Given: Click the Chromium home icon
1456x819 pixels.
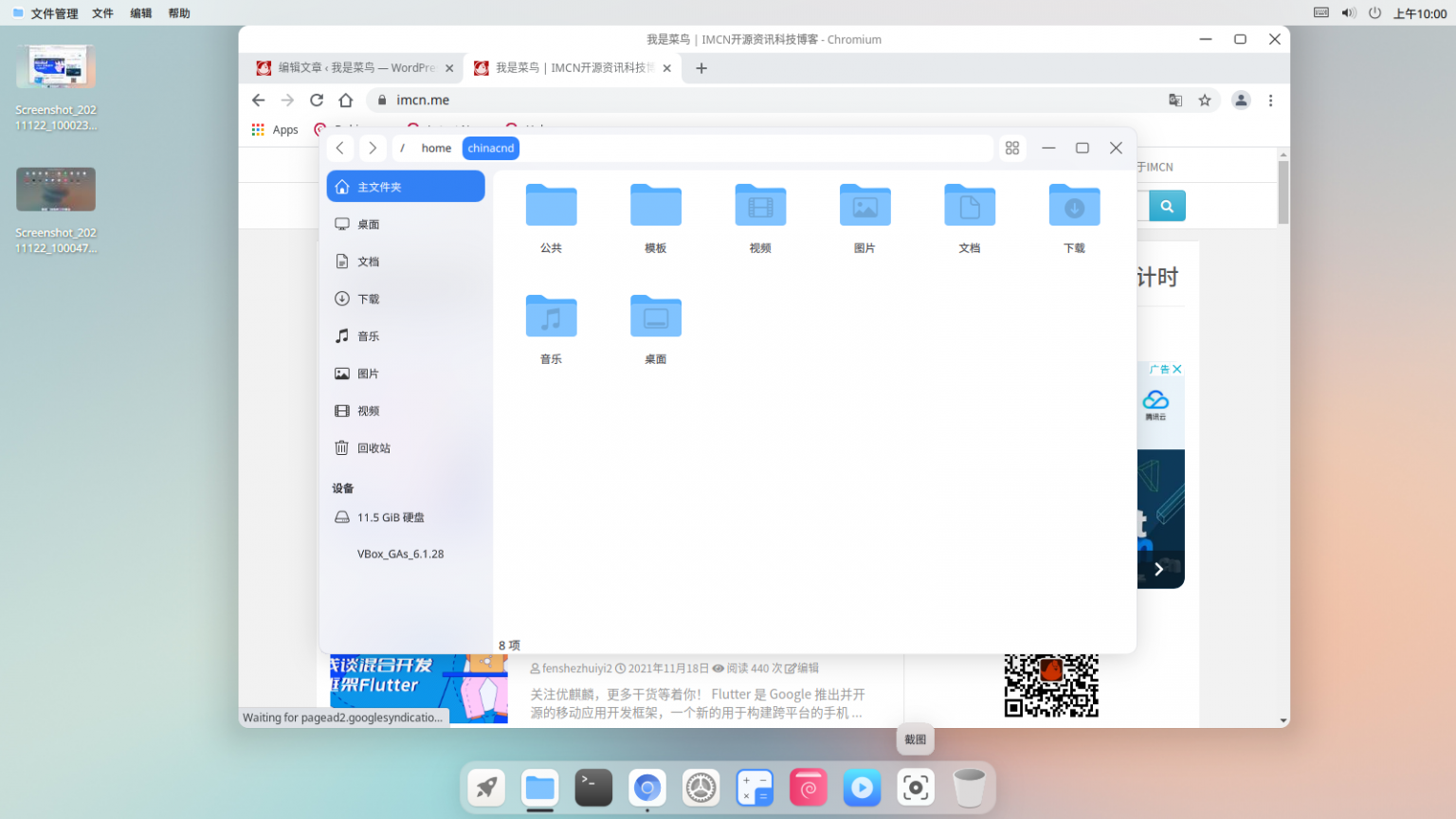Looking at the screenshot, I should coord(347,100).
